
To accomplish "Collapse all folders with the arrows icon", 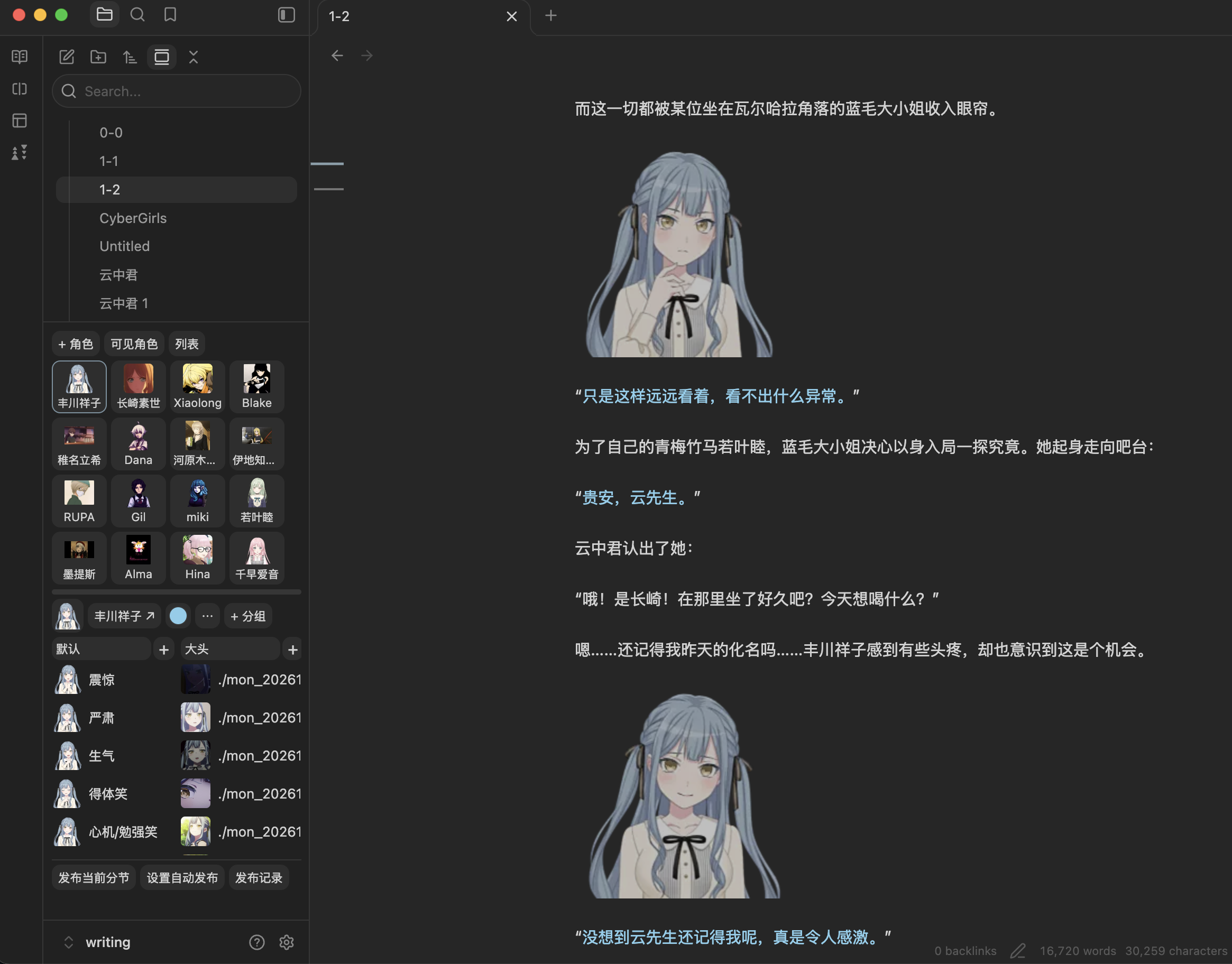I will coord(193,57).
